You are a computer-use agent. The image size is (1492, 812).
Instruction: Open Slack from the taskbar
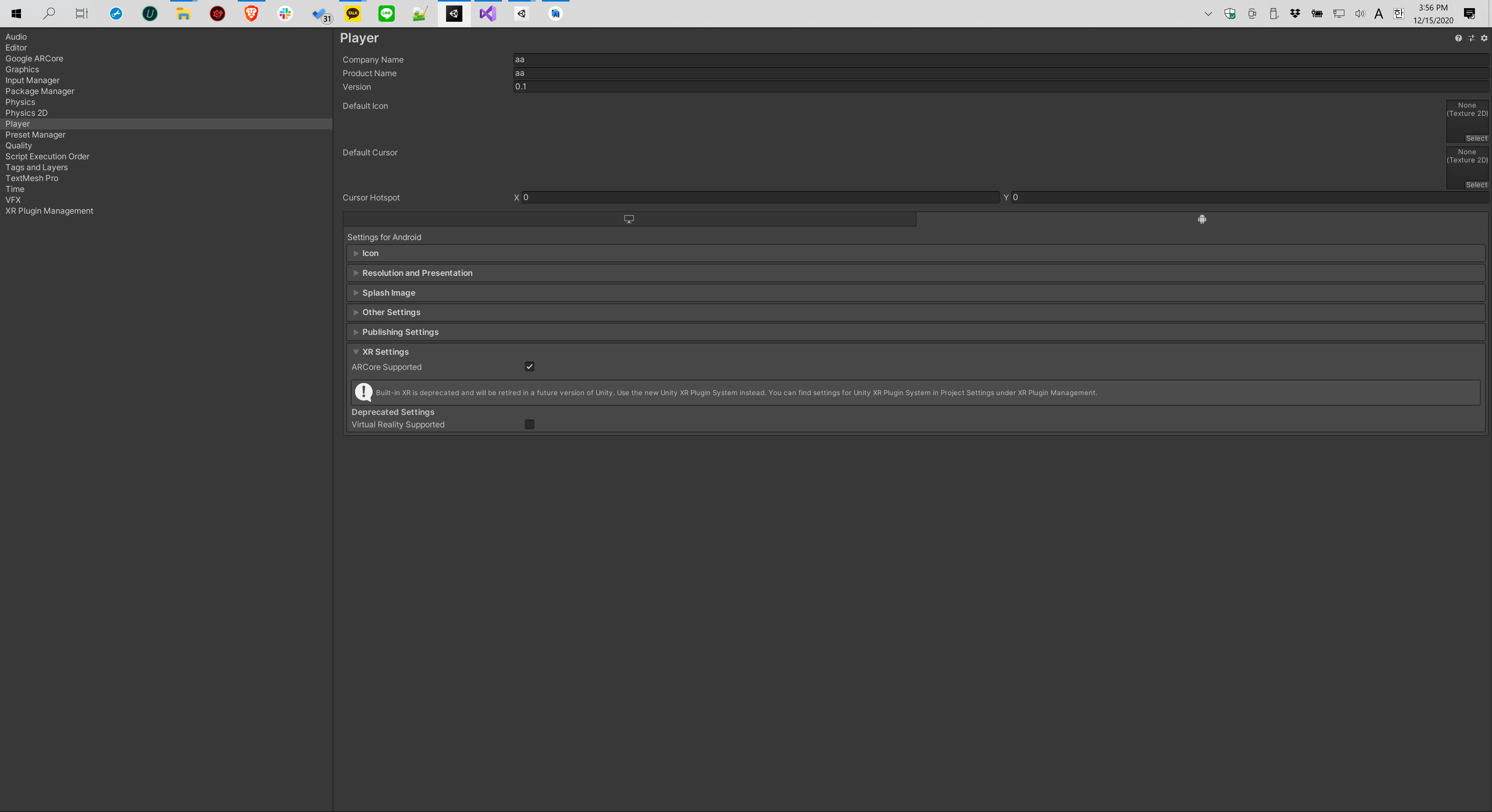coord(285,13)
